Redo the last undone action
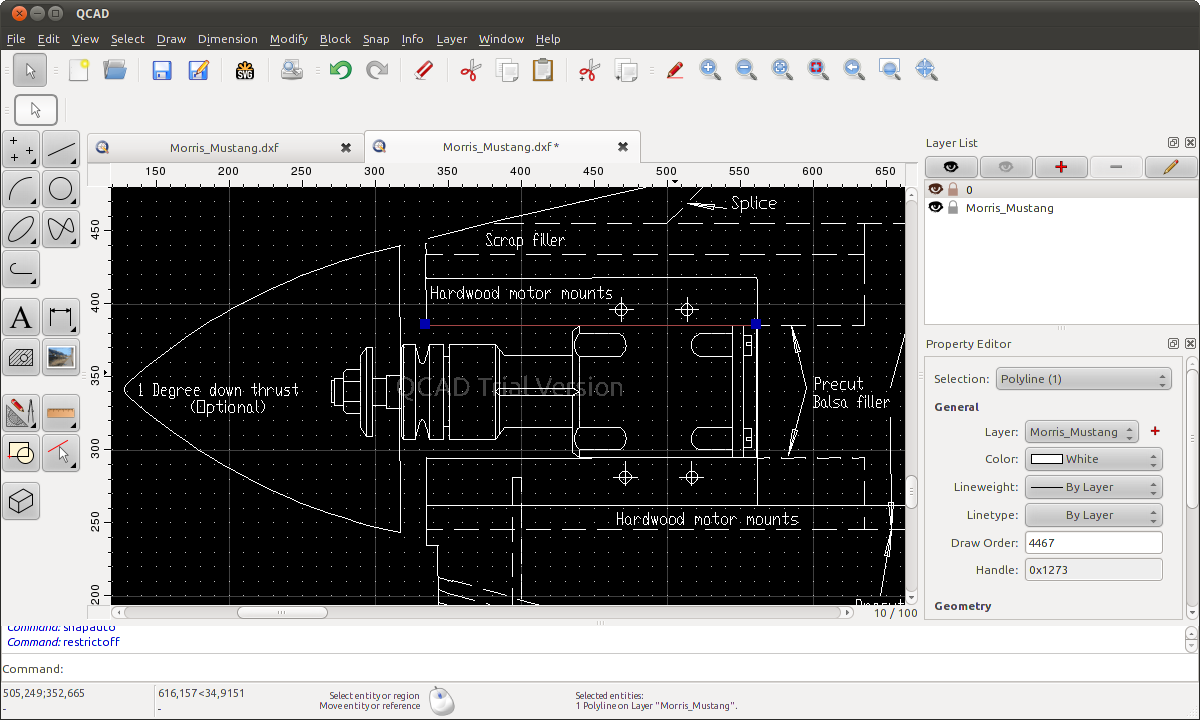 [x=377, y=70]
